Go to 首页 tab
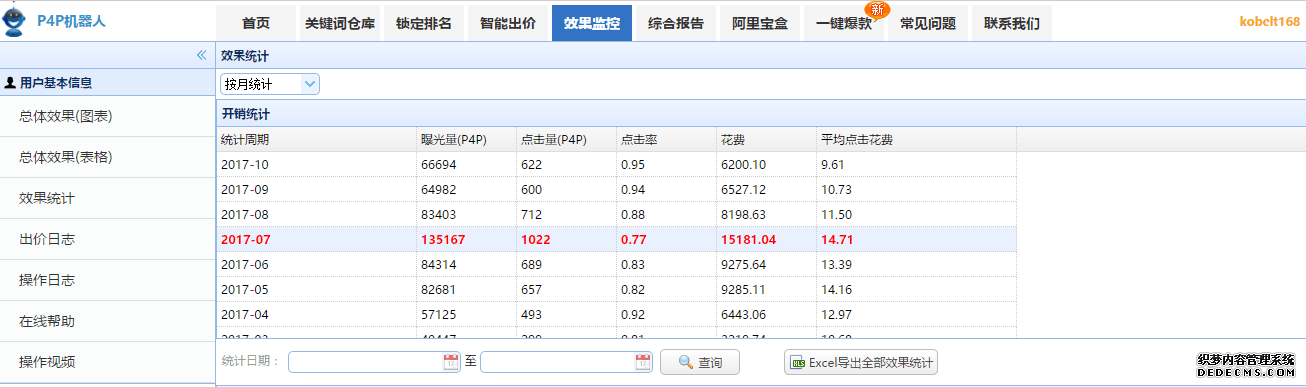Screen dimensions: 1306x387 click(x=256, y=23)
